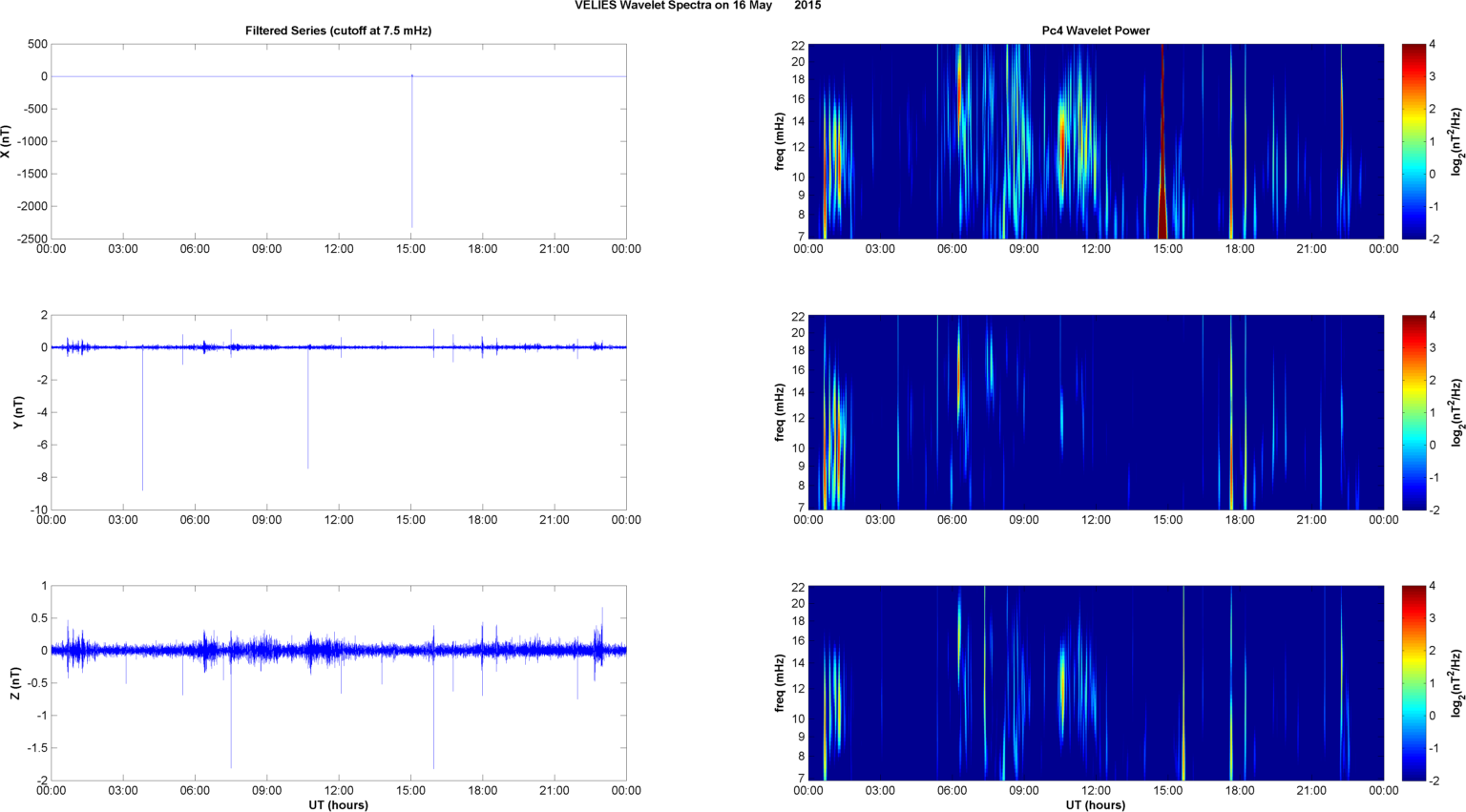Click the log2(nT²/Hz) label of the top colorbar
This screenshot has width=1466, height=812.
tap(1456, 141)
